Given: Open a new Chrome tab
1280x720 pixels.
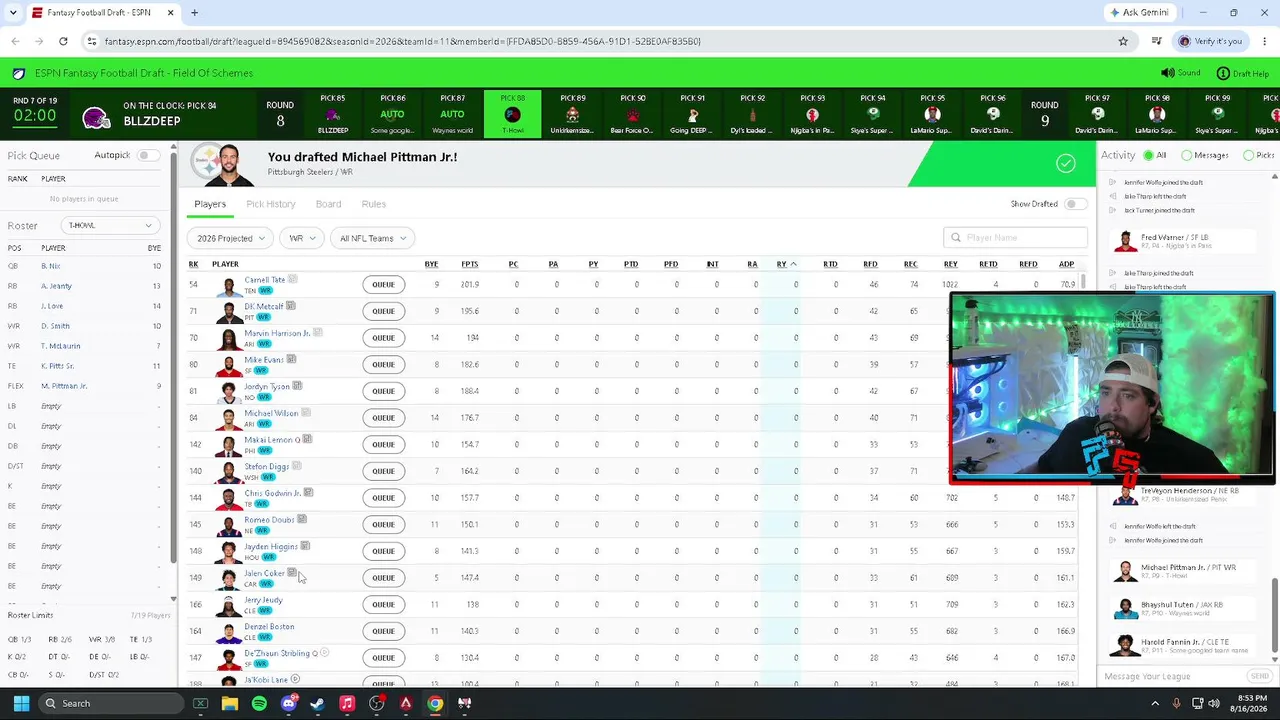Looking at the screenshot, I should point(194,13).
